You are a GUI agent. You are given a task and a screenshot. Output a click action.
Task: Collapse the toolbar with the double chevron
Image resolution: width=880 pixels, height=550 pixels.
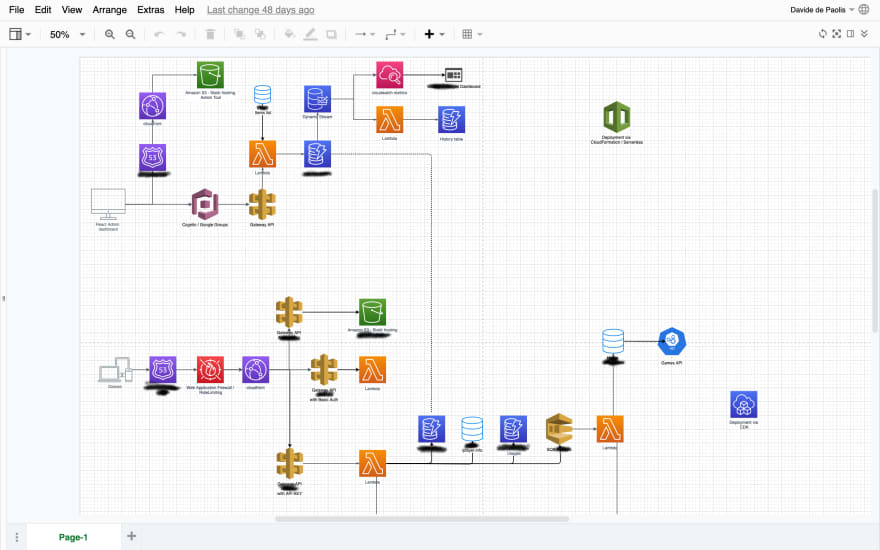[x=864, y=34]
